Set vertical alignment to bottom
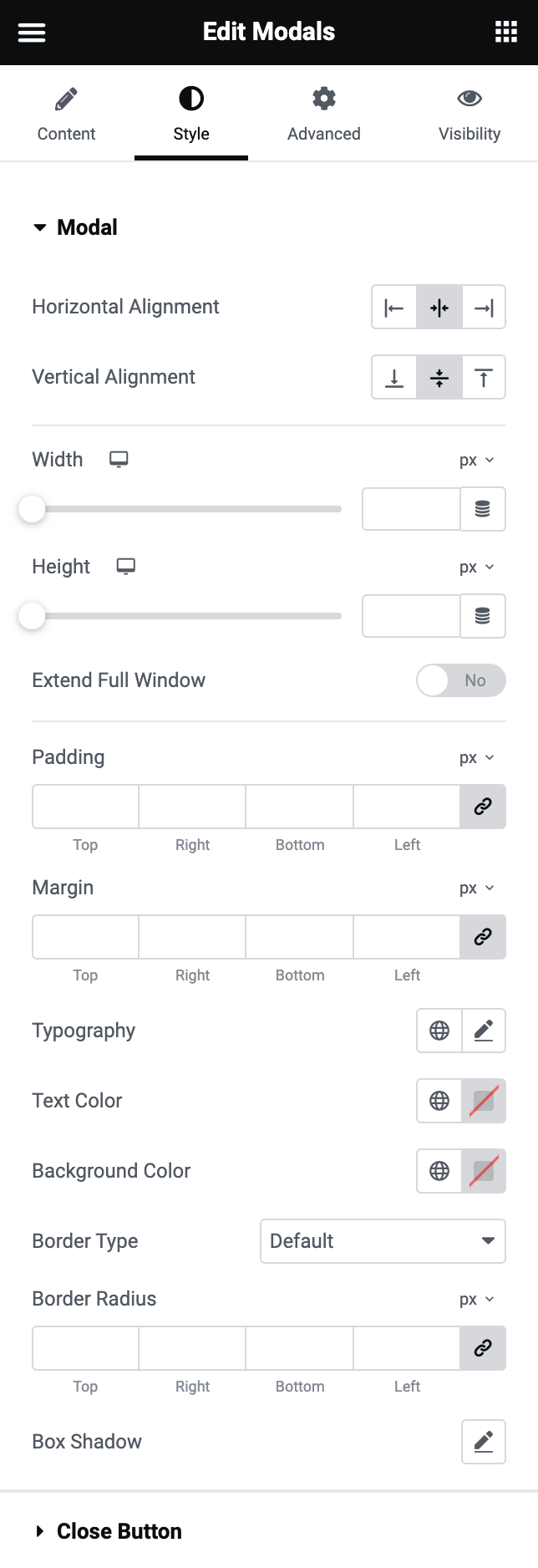The height and width of the screenshot is (1568, 538). click(x=394, y=378)
